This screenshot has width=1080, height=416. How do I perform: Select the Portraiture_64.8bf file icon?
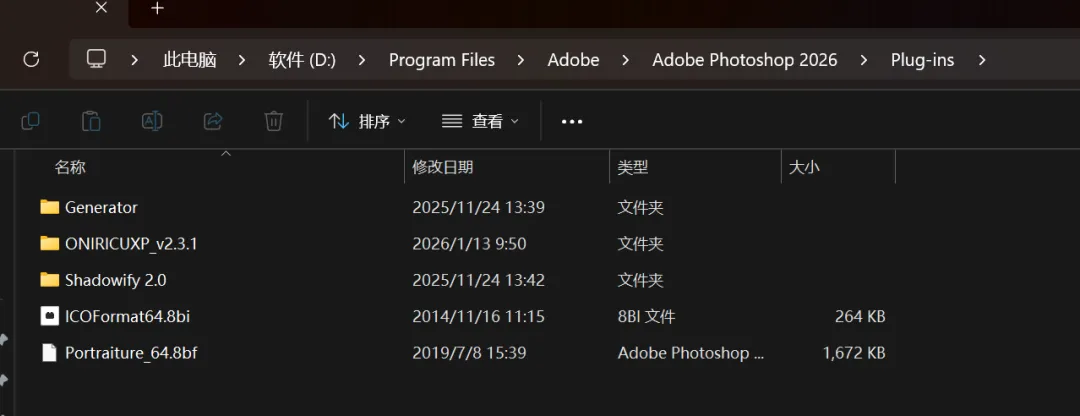point(49,353)
